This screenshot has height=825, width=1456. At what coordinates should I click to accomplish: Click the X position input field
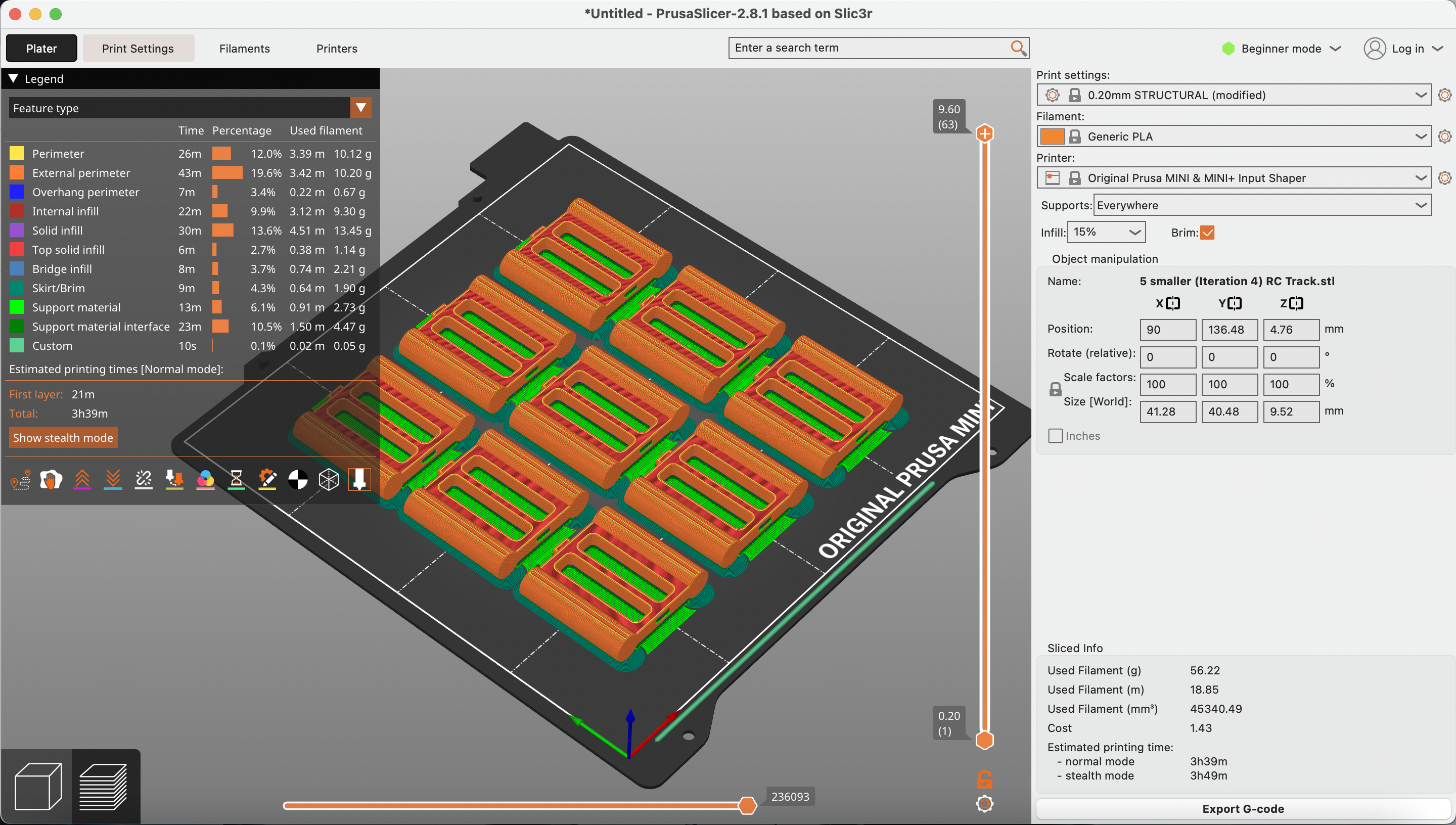(1167, 328)
